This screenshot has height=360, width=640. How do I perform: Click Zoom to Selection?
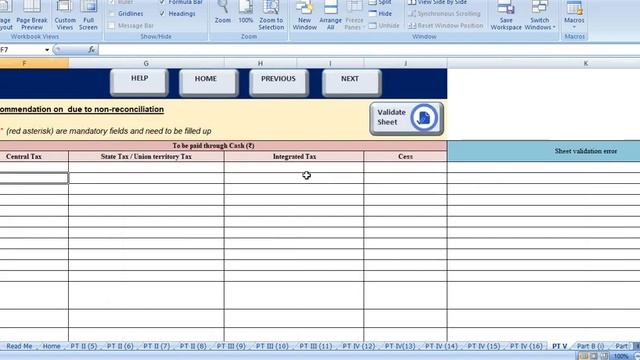tap(271, 16)
